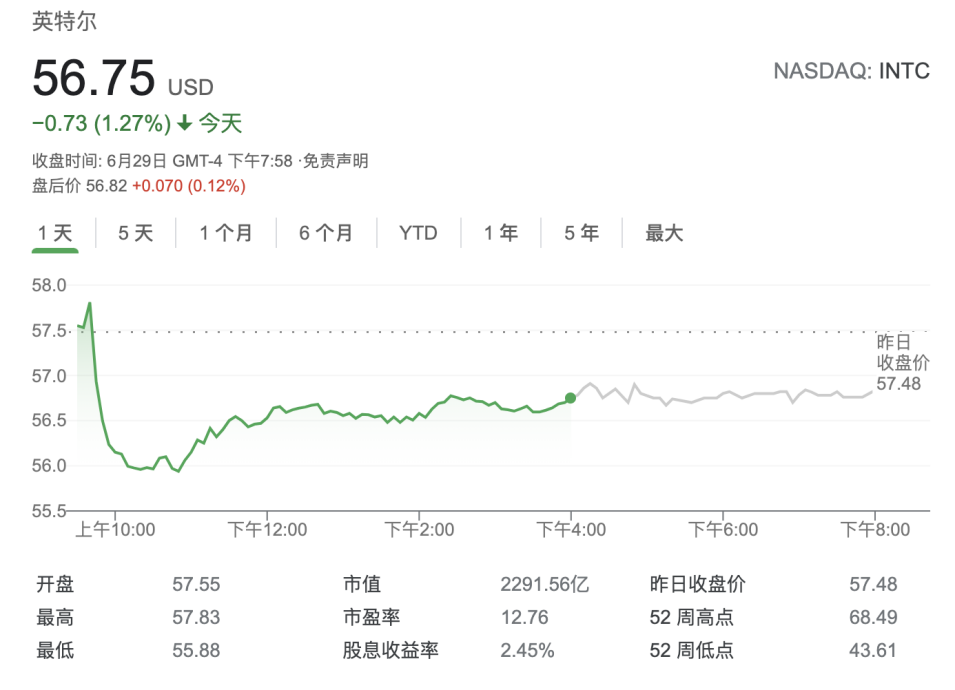Click the 市值 value 2291.56亿
The height and width of the screenshot is (690, 955).
tap(545, 585)
